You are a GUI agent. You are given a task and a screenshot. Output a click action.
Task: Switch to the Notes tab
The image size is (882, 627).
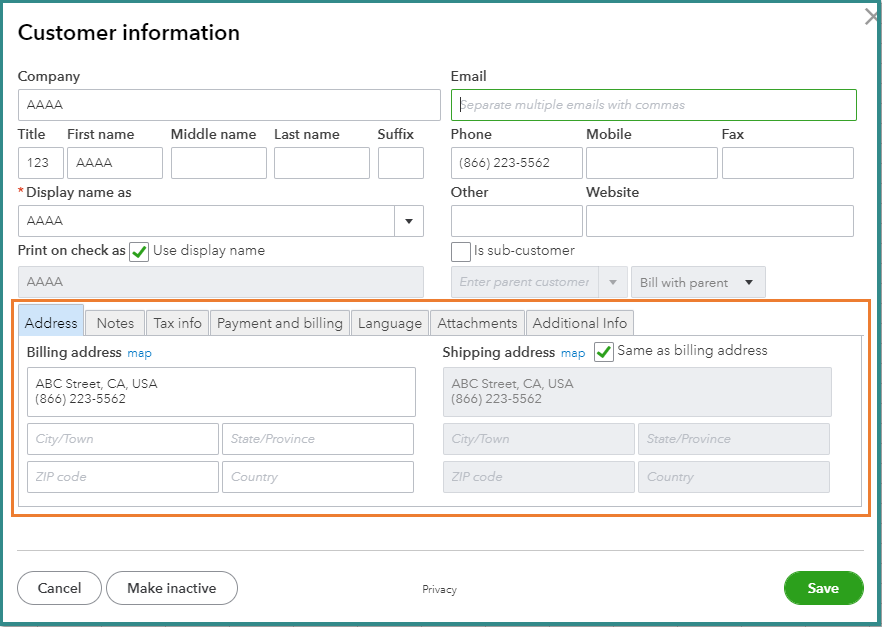pos(115,323)
